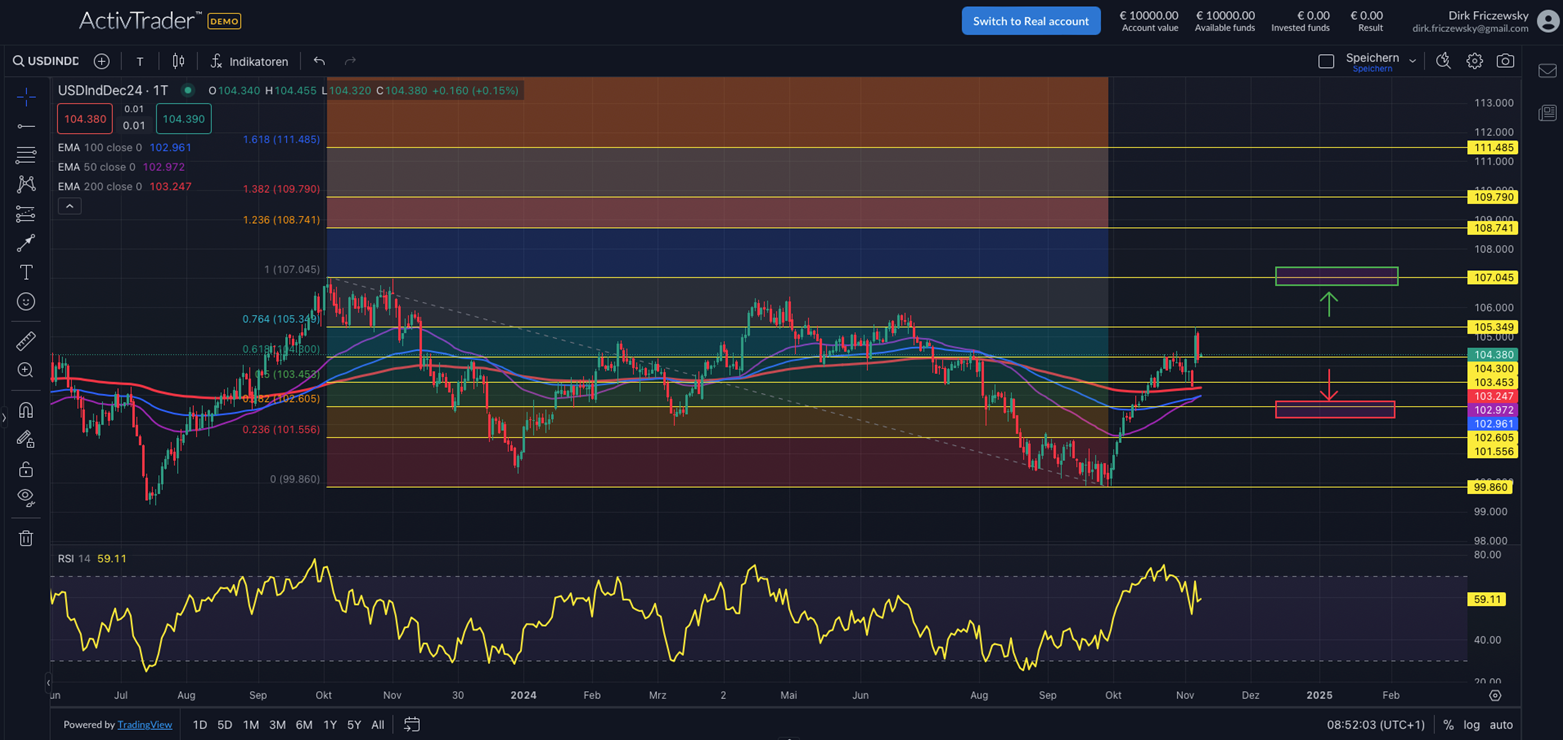Viewport: 1563px width, 740px height.
Task: Toggle logarithmic scale with log button
Action: tap(1472, 725)
